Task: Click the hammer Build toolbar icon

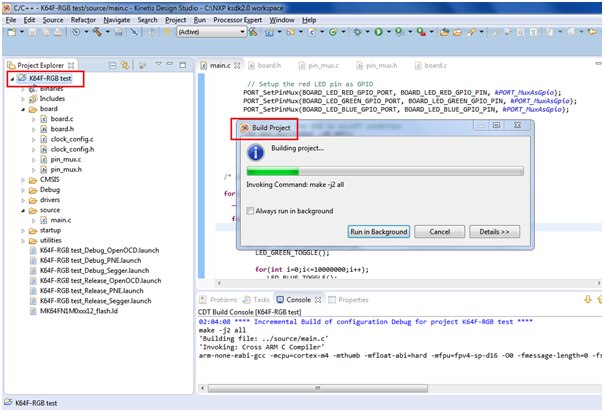Action: [97, 32]
